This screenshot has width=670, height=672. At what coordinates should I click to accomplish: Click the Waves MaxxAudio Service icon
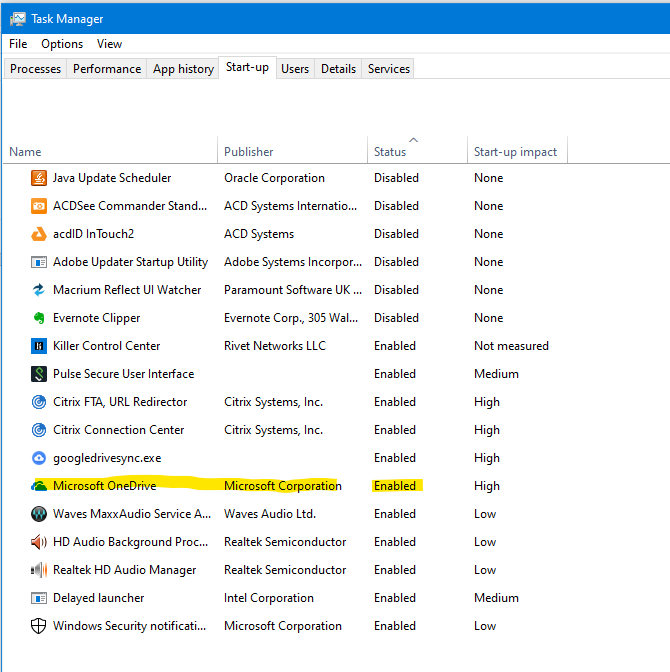[39, 514]
